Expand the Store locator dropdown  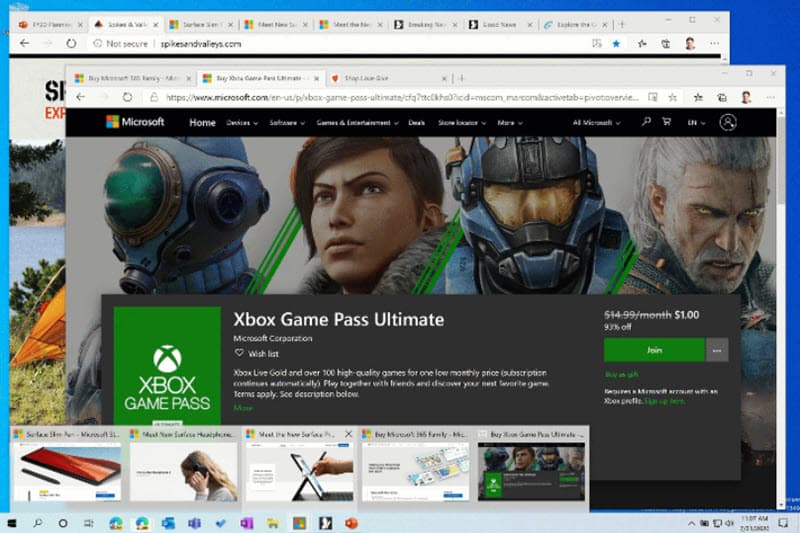point(462,123)
